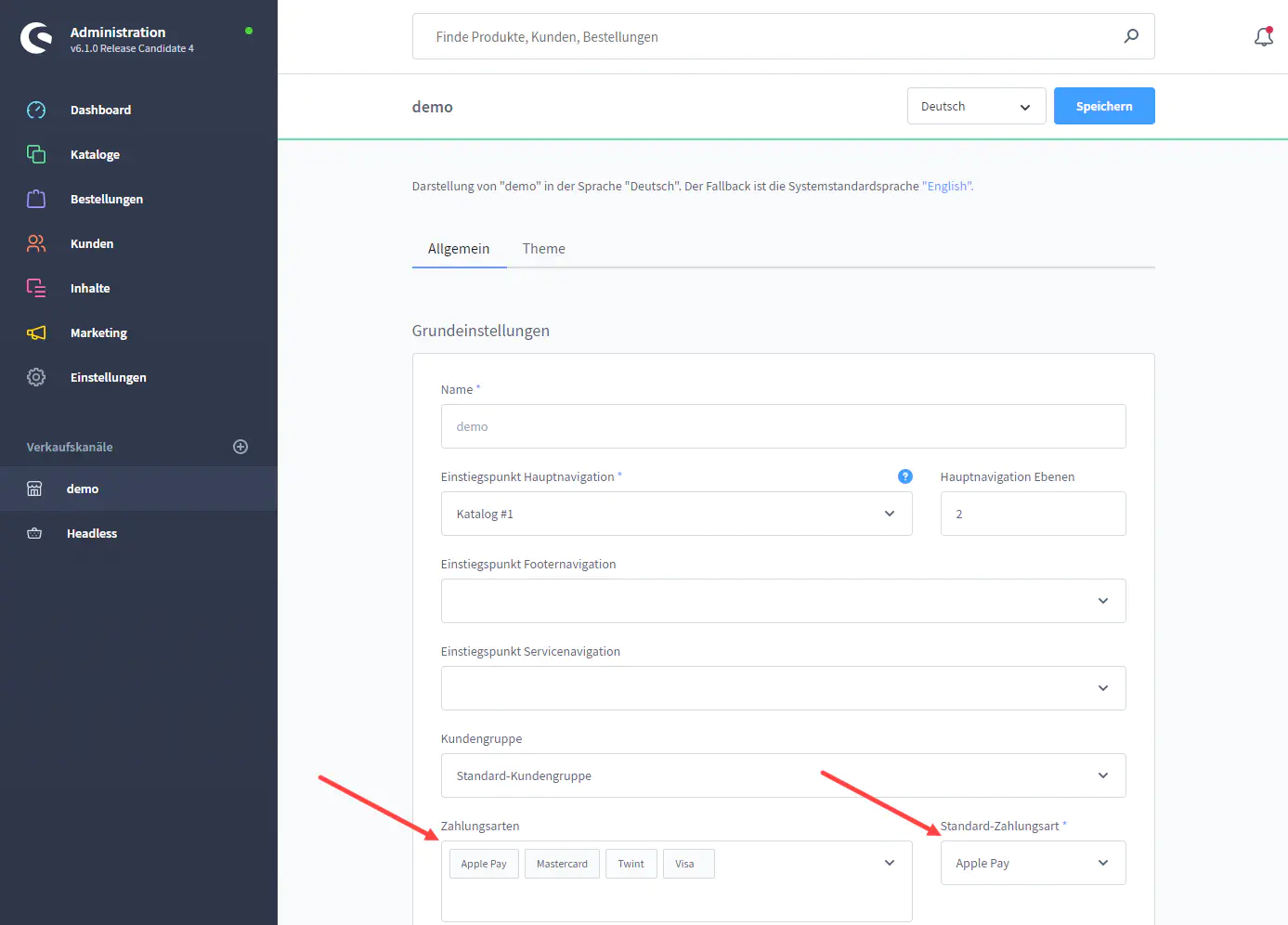Follow the "English" fallback language link
The image size is (1288, 925).
946,186
